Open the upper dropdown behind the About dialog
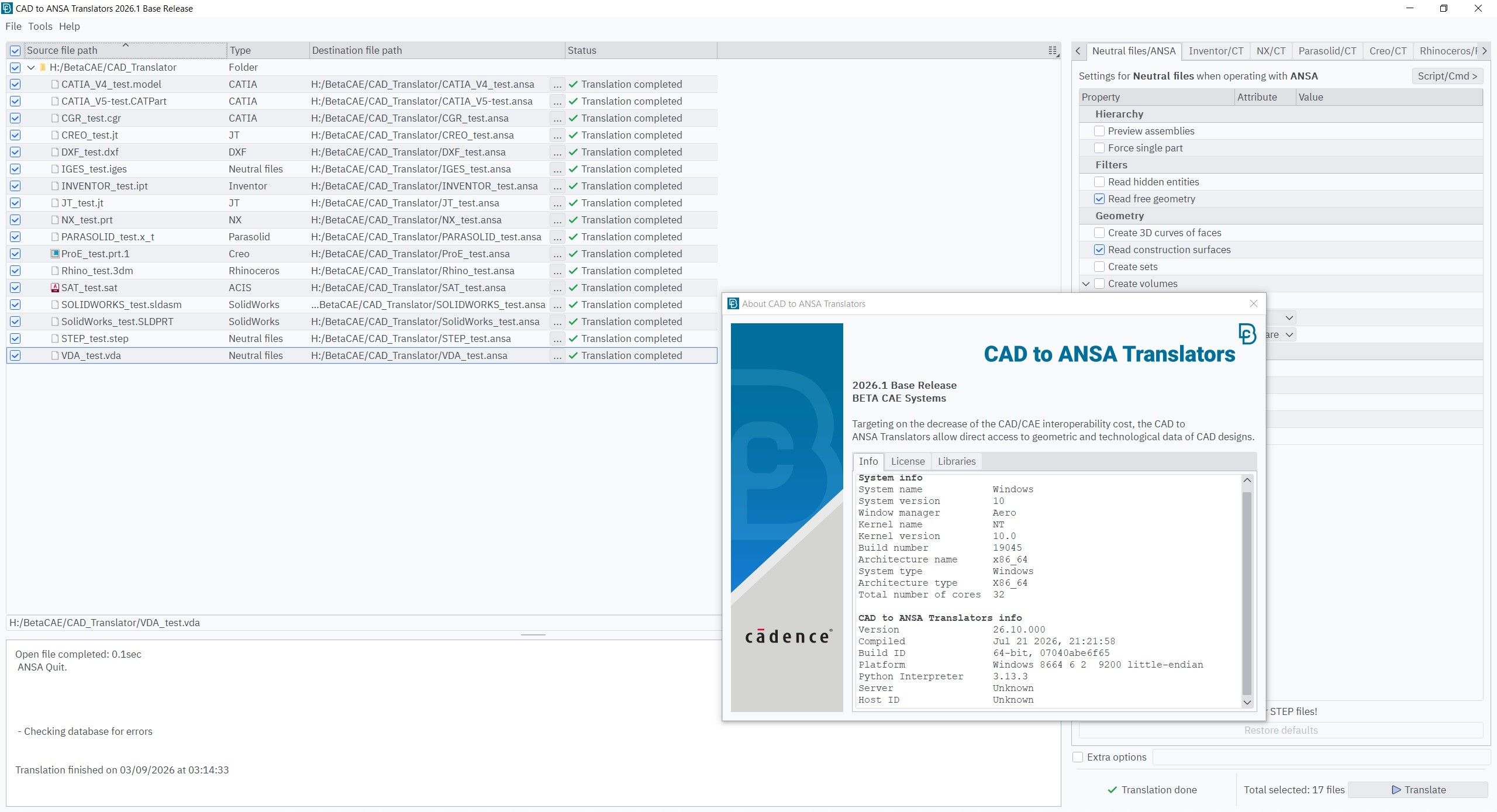The height and width of the screenshot is (812, 1497). (x=1289, y=317)
